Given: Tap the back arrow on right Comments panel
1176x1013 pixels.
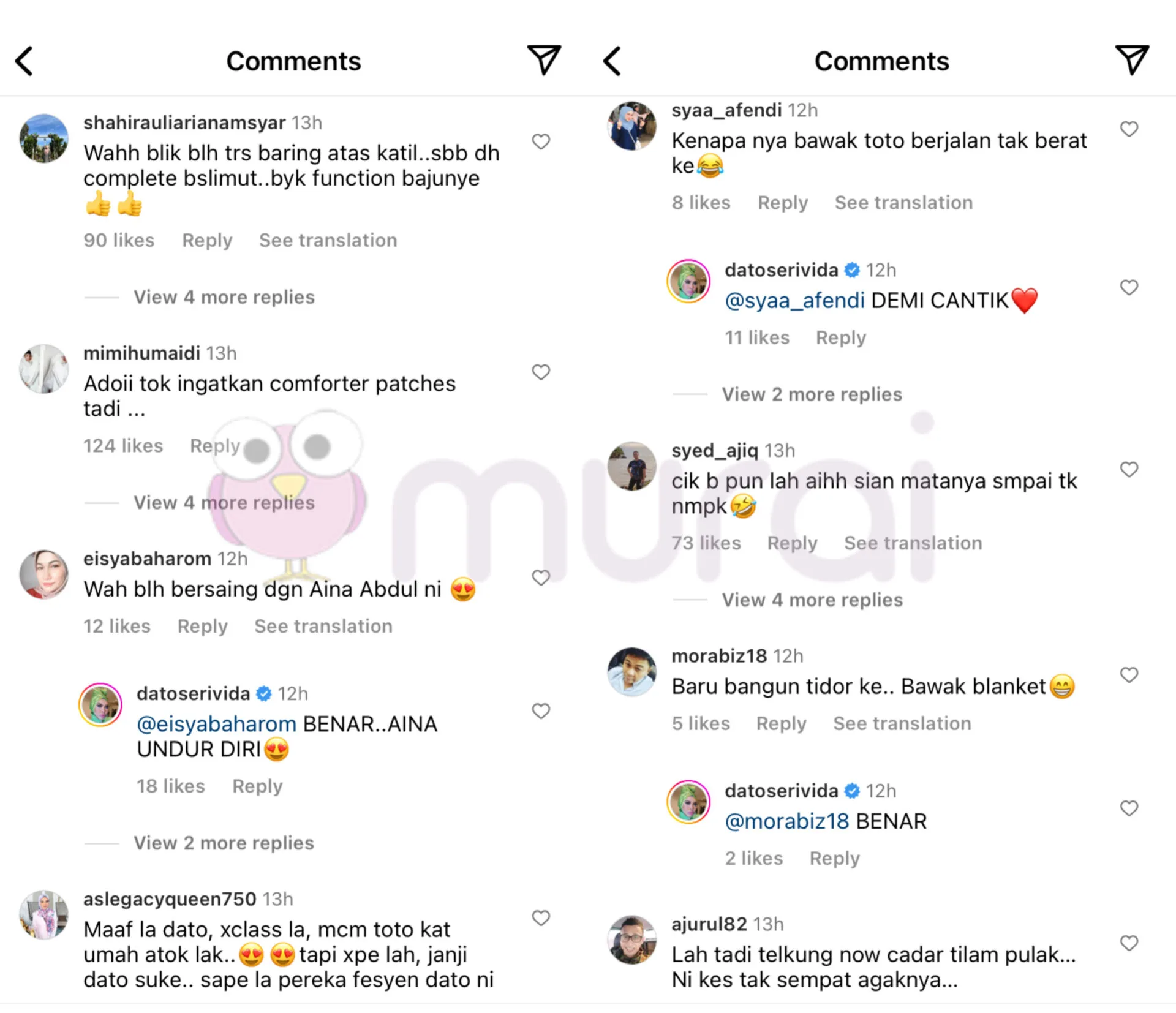Looking at the screenshot, I should tap(612, 61).
